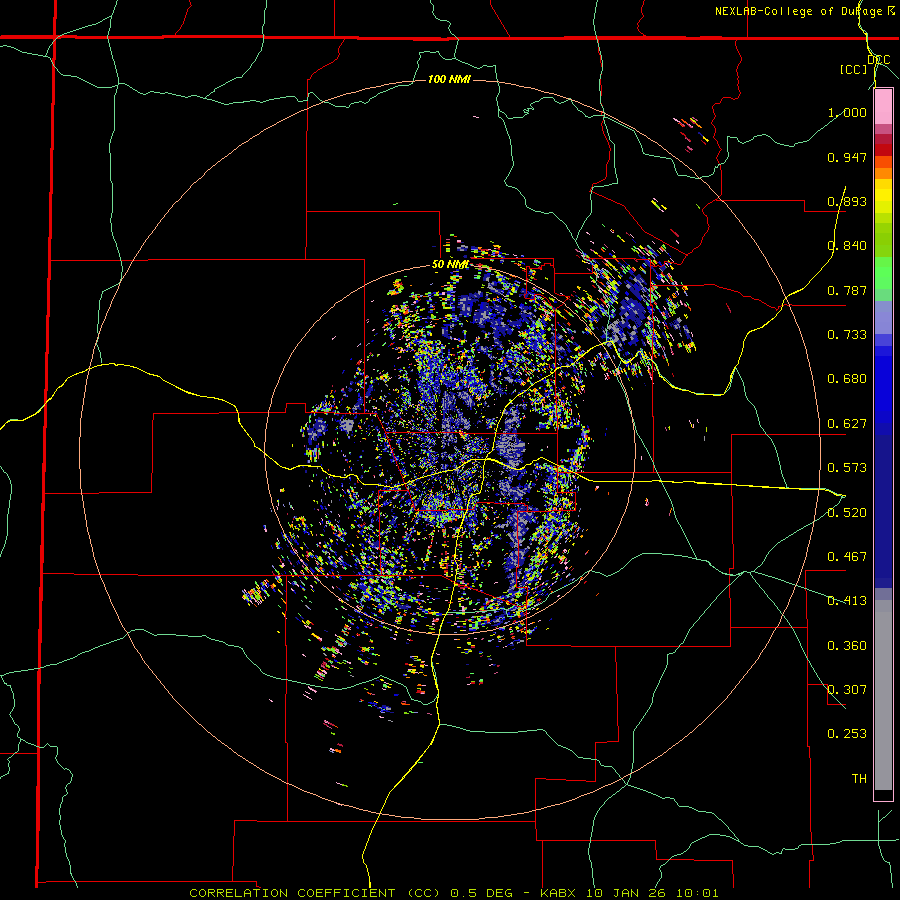The image size is (900, 900).
Task: Click the 100 NMI range ring label
Action: click(449, 79)
